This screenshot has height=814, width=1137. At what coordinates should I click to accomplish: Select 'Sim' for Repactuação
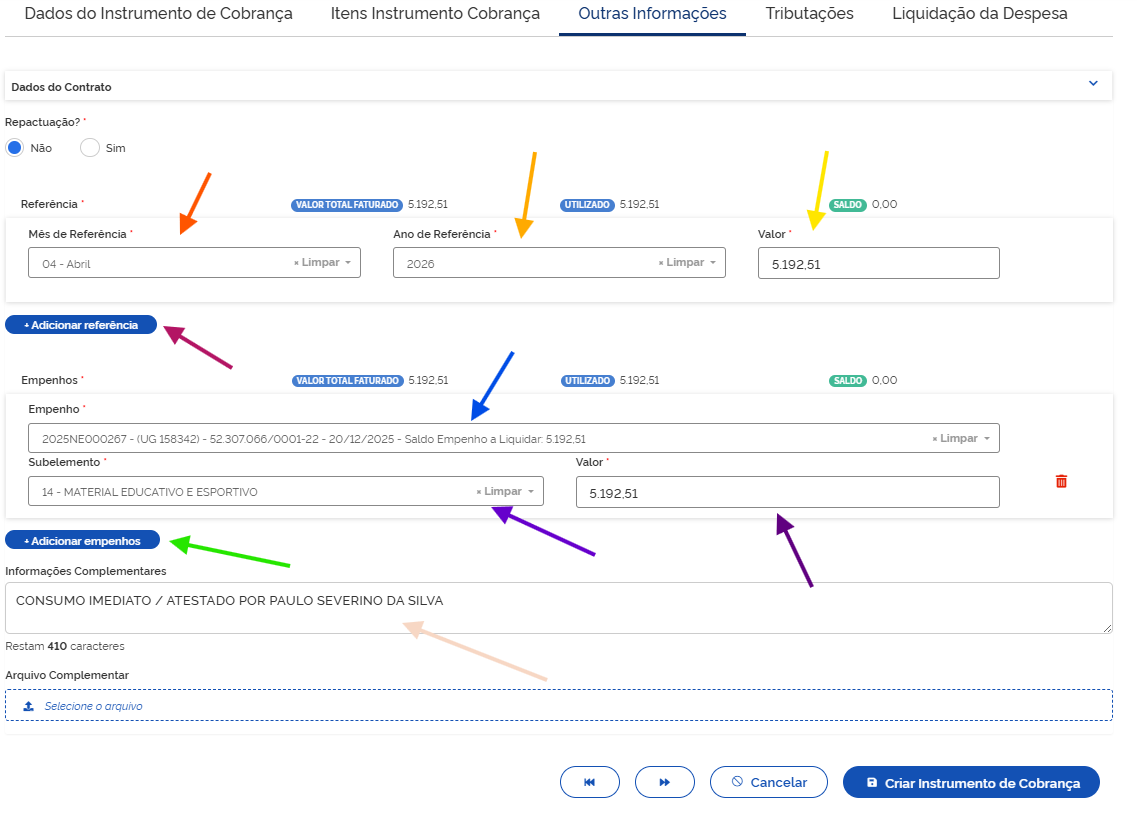click(90, 148)
